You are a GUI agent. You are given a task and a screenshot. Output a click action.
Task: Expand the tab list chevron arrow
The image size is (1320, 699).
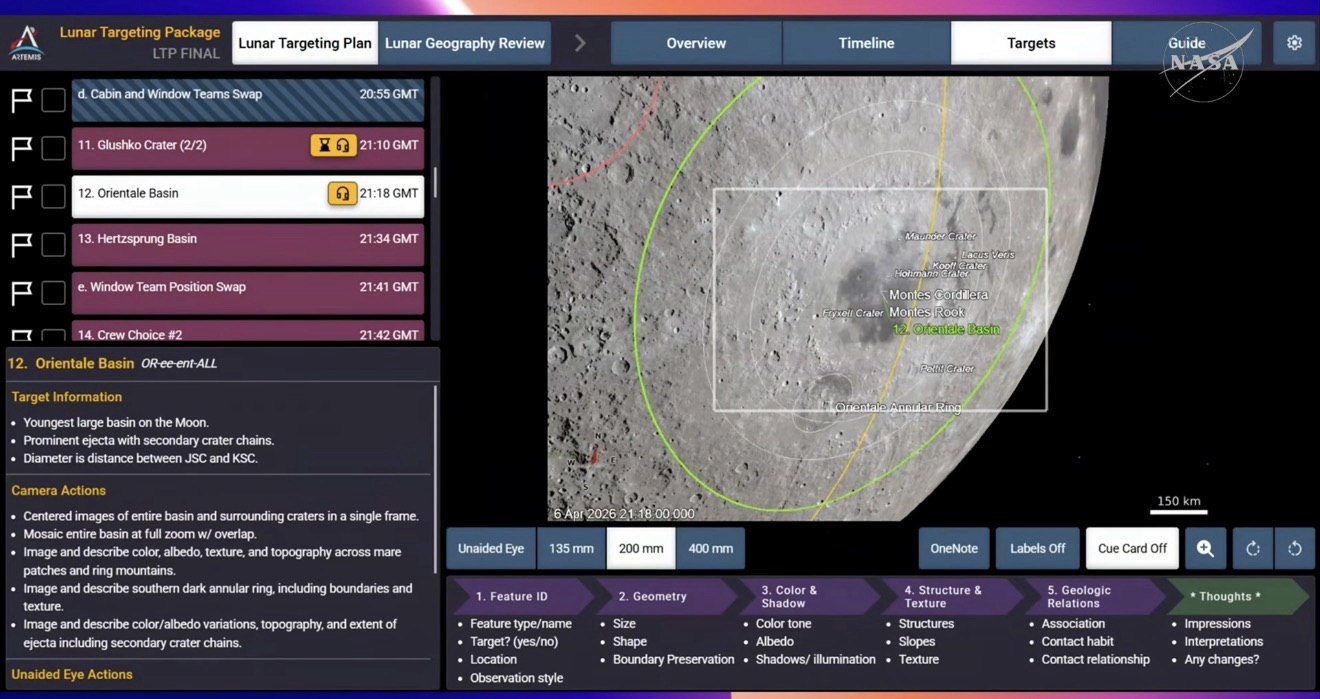(x=580, y=43)
